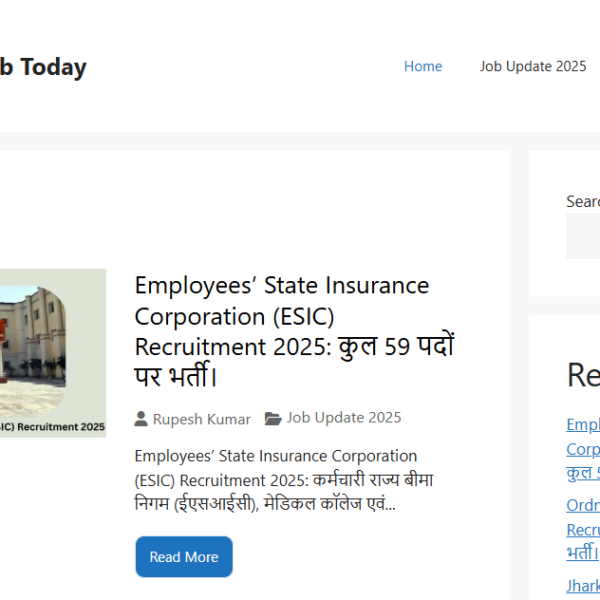Open the ESIC Recruitment 2025 article headline

pyautogui.click(x=294, y=331)
